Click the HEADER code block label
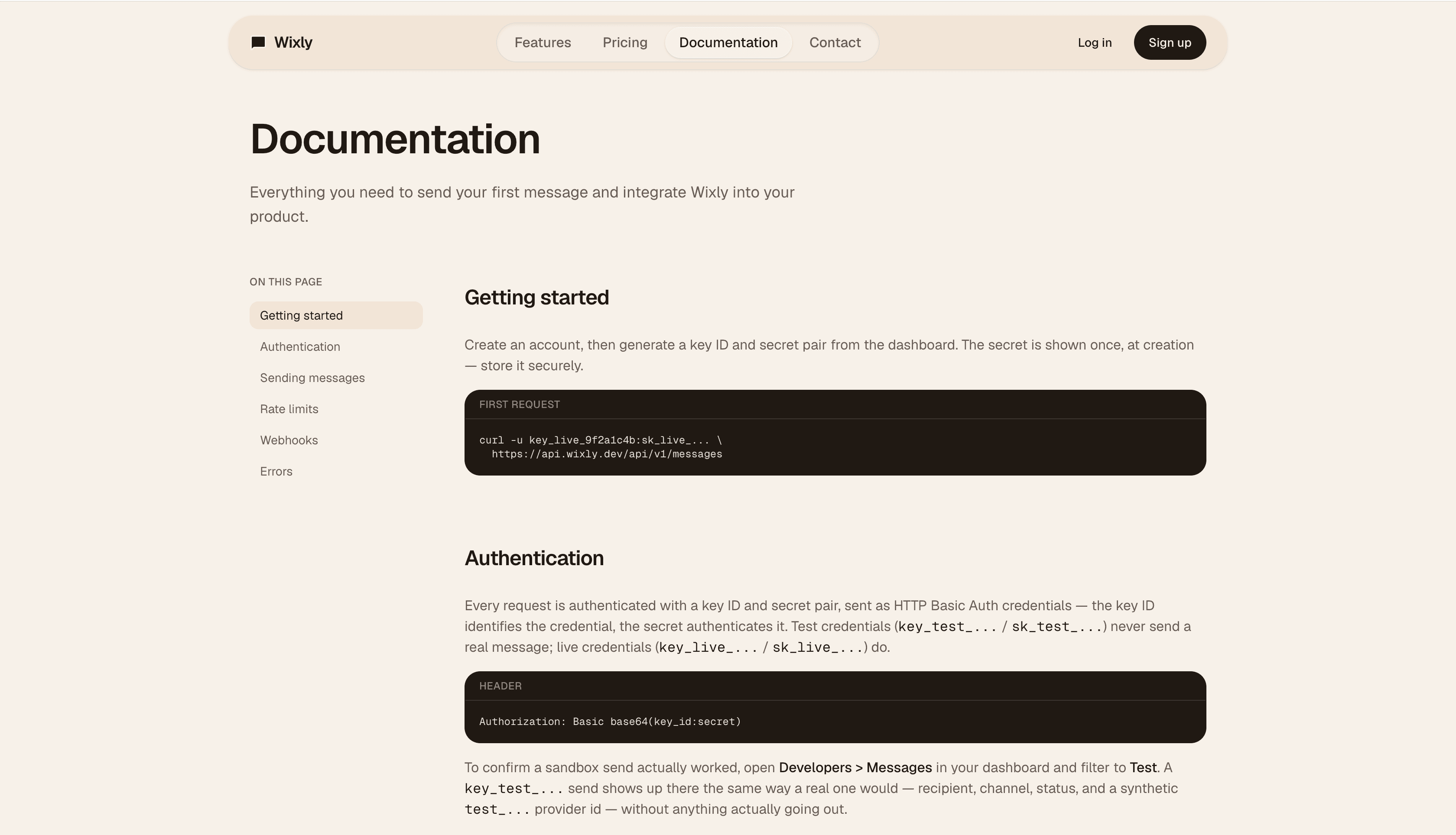The image size is (1456, 835). [x=500, y=686]
